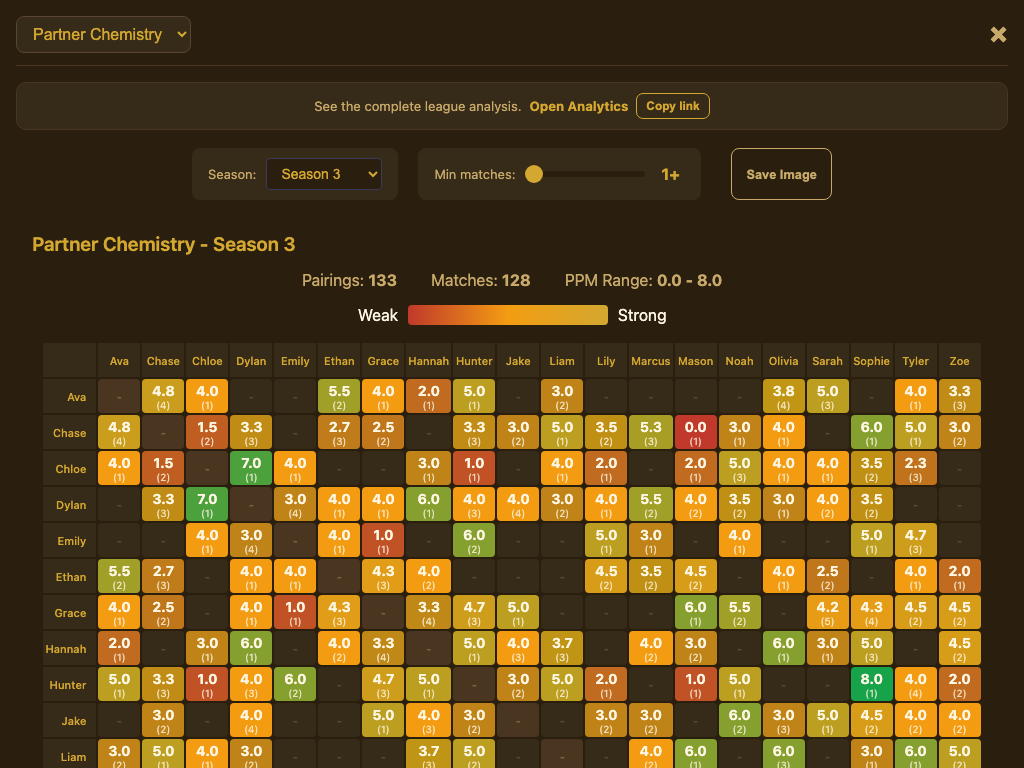Select the Hunter row, Emily column 6.0 cell
The height and width of the screenshot is (768, 1024).
[x=295, y=684]
